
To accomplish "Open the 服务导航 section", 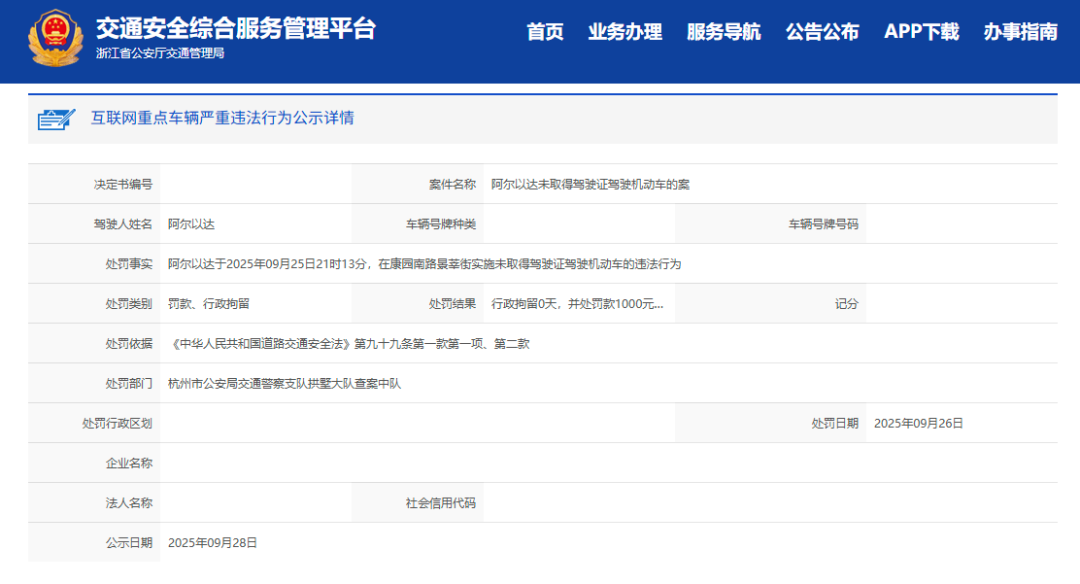I will (x=722, y=32).
